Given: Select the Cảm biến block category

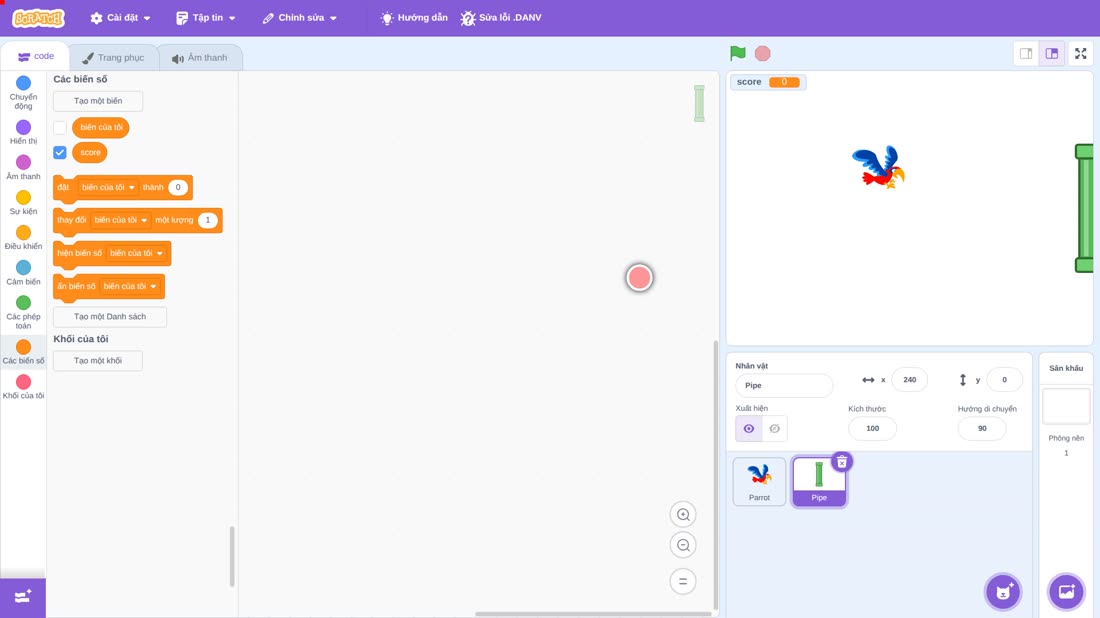Looking at the screenshot, I should [x=23, y=272].
